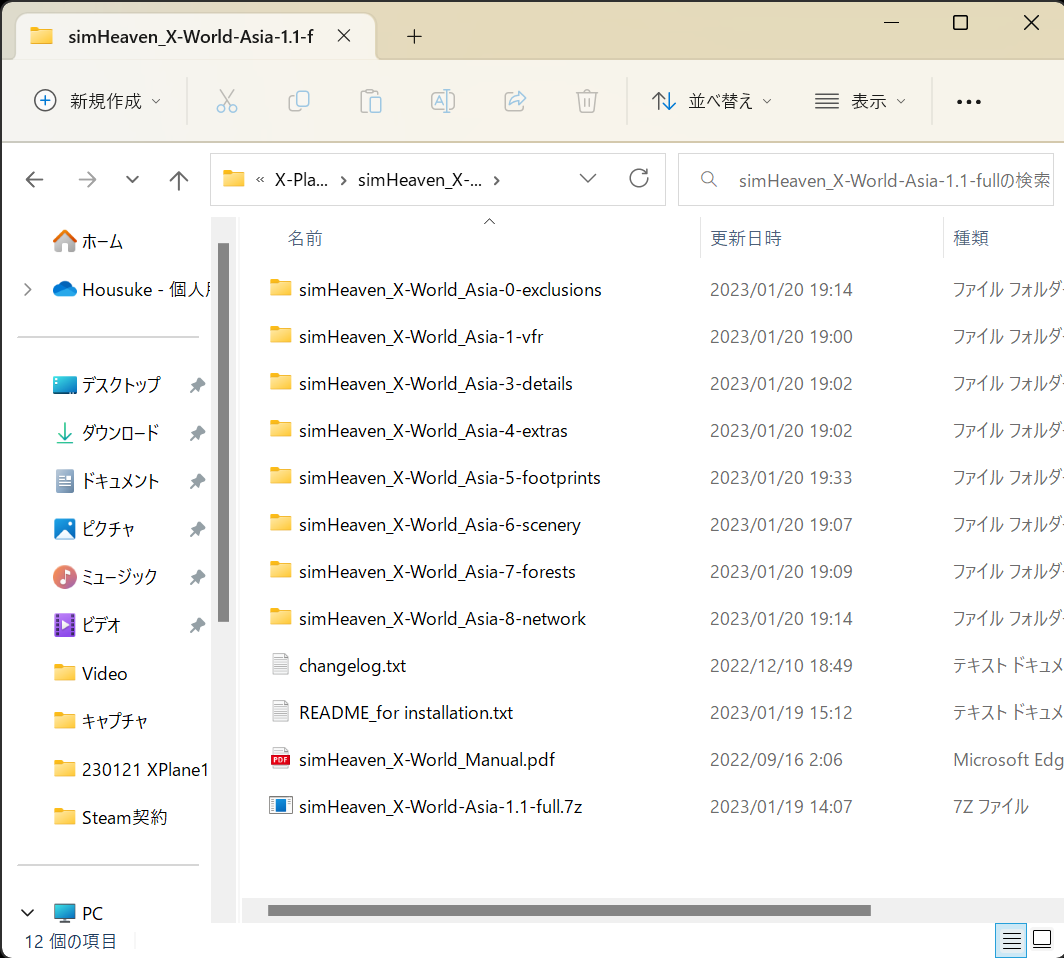This screenshot has height=958, width=1064.
Task: Click the changelog.txt file icon
Action: tap(280, 665)
